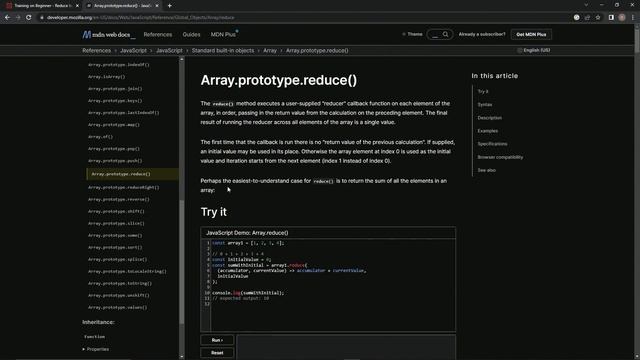Open Array.prototype.sort() in sidebar
This screenshot has height=360, width=640.
coord(115,247)
